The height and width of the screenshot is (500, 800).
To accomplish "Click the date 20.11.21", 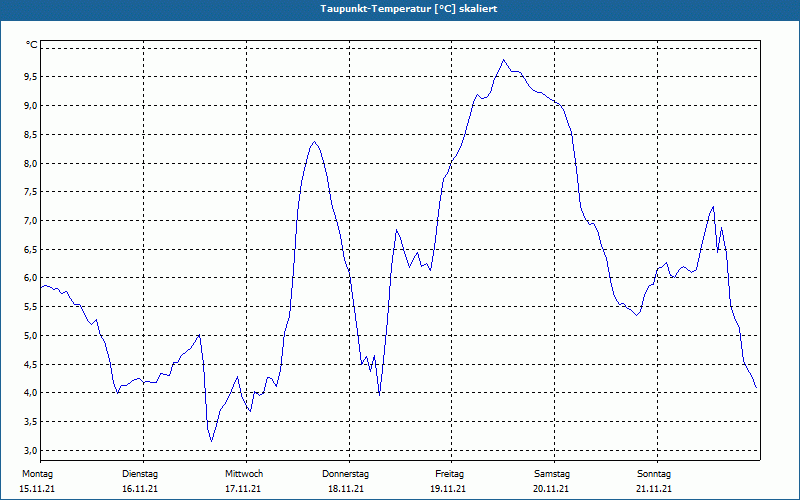I will pyautogui.click(x=551, y=489).
